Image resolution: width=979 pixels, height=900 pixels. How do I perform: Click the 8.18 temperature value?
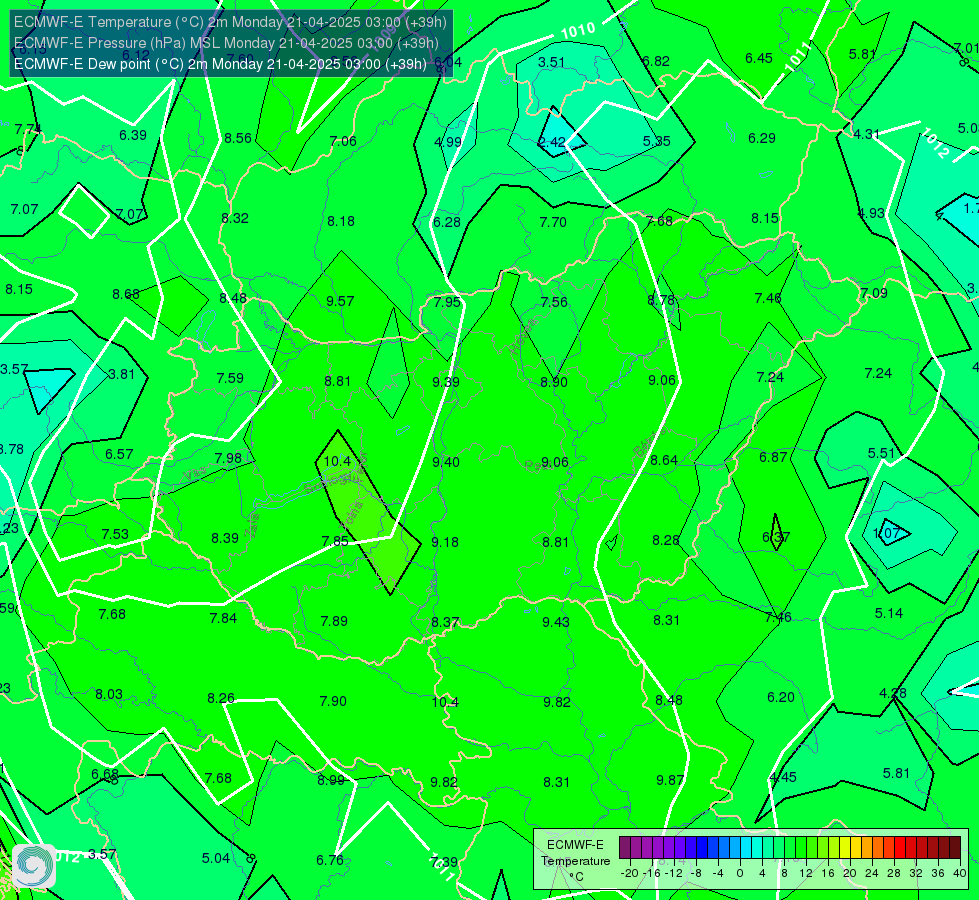[x=341, y=221]
